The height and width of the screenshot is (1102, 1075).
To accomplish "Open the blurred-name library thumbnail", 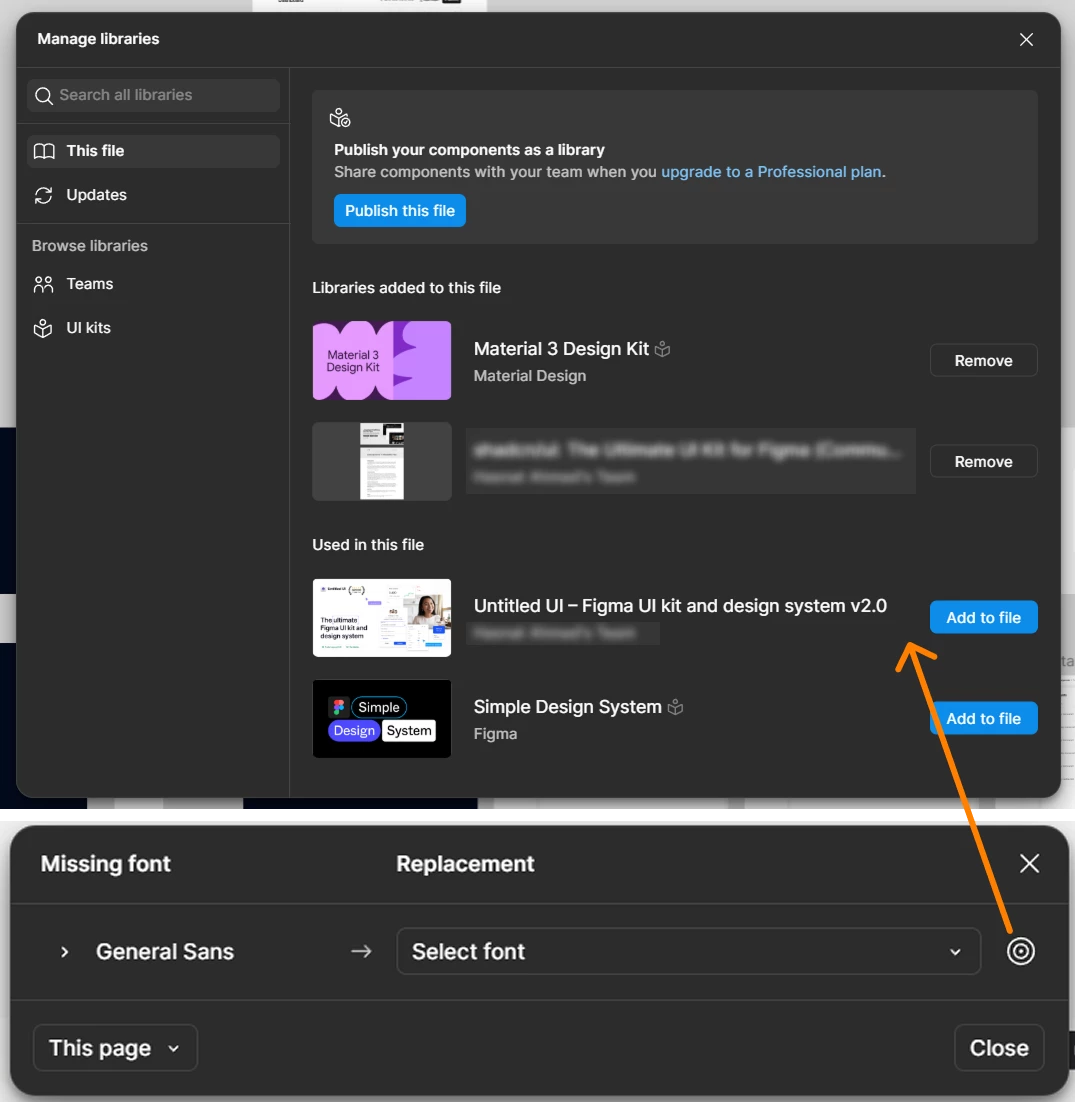I will (382, 461).
